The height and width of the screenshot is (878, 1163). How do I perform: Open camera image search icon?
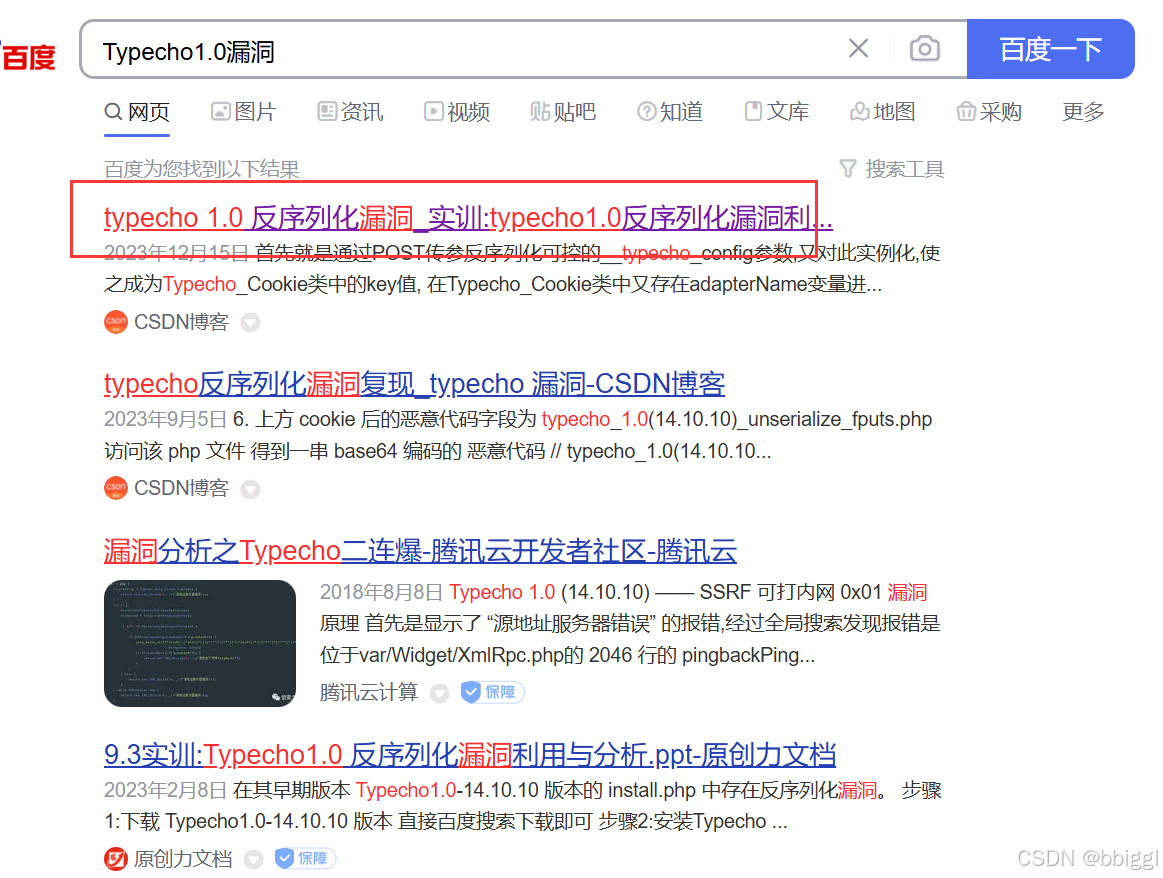[x=924, y=49]
